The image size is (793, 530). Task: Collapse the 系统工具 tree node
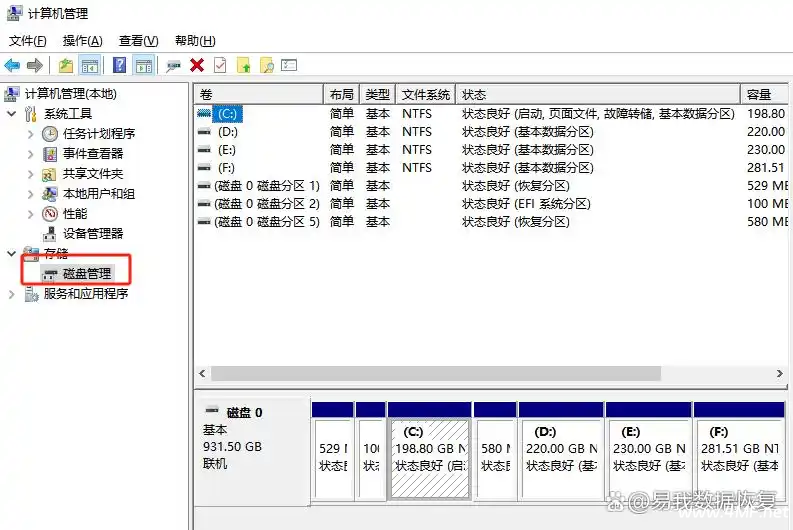(x=11, y=114)
